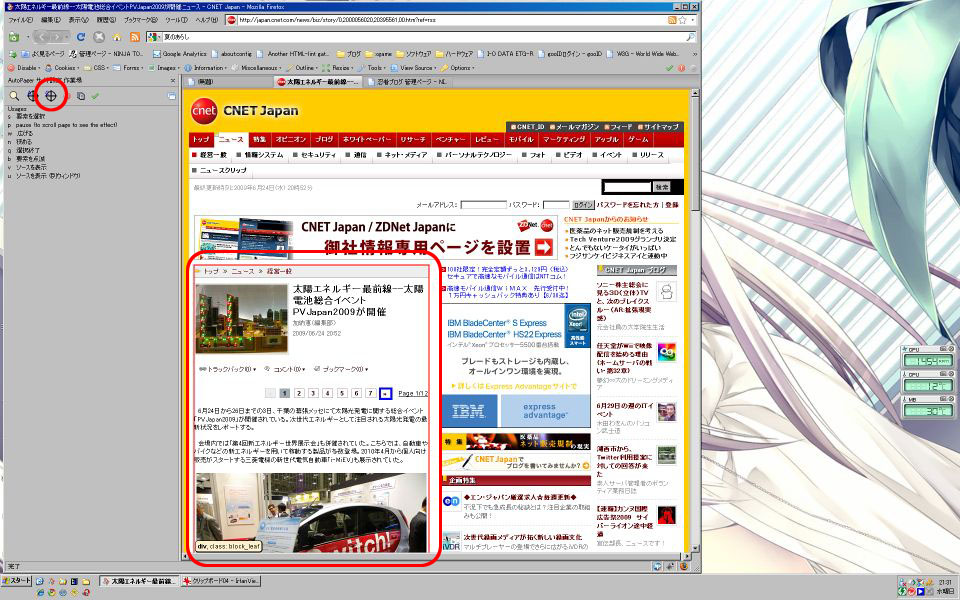960x600 pixels.
Task: Open the 編集 (Edit) menu
Action: point(51,20)
